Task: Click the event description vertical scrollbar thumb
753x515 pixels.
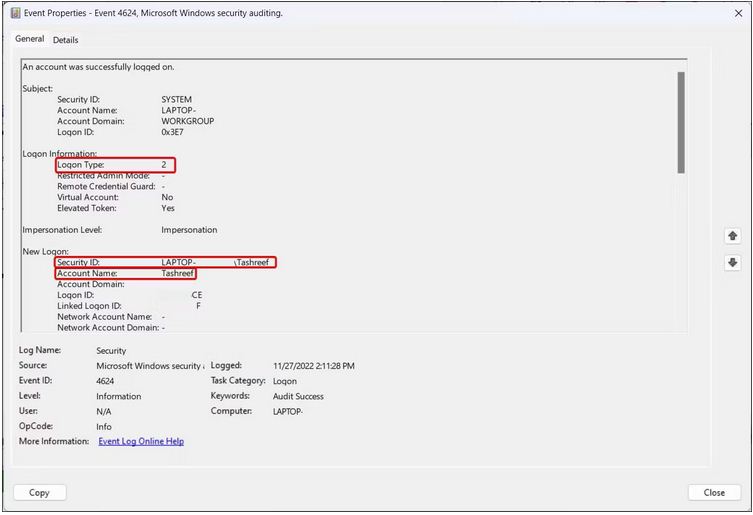Action: [x=681, y=123]
